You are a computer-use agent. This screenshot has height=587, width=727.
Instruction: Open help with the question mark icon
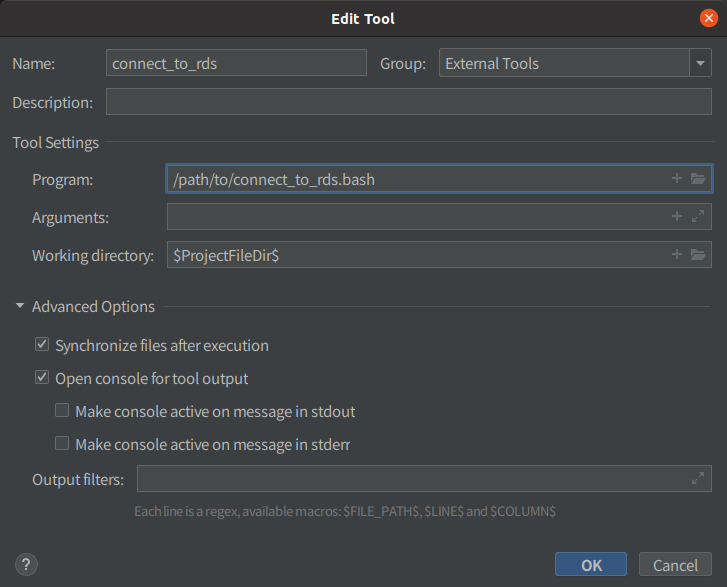[x=27, y=564]
